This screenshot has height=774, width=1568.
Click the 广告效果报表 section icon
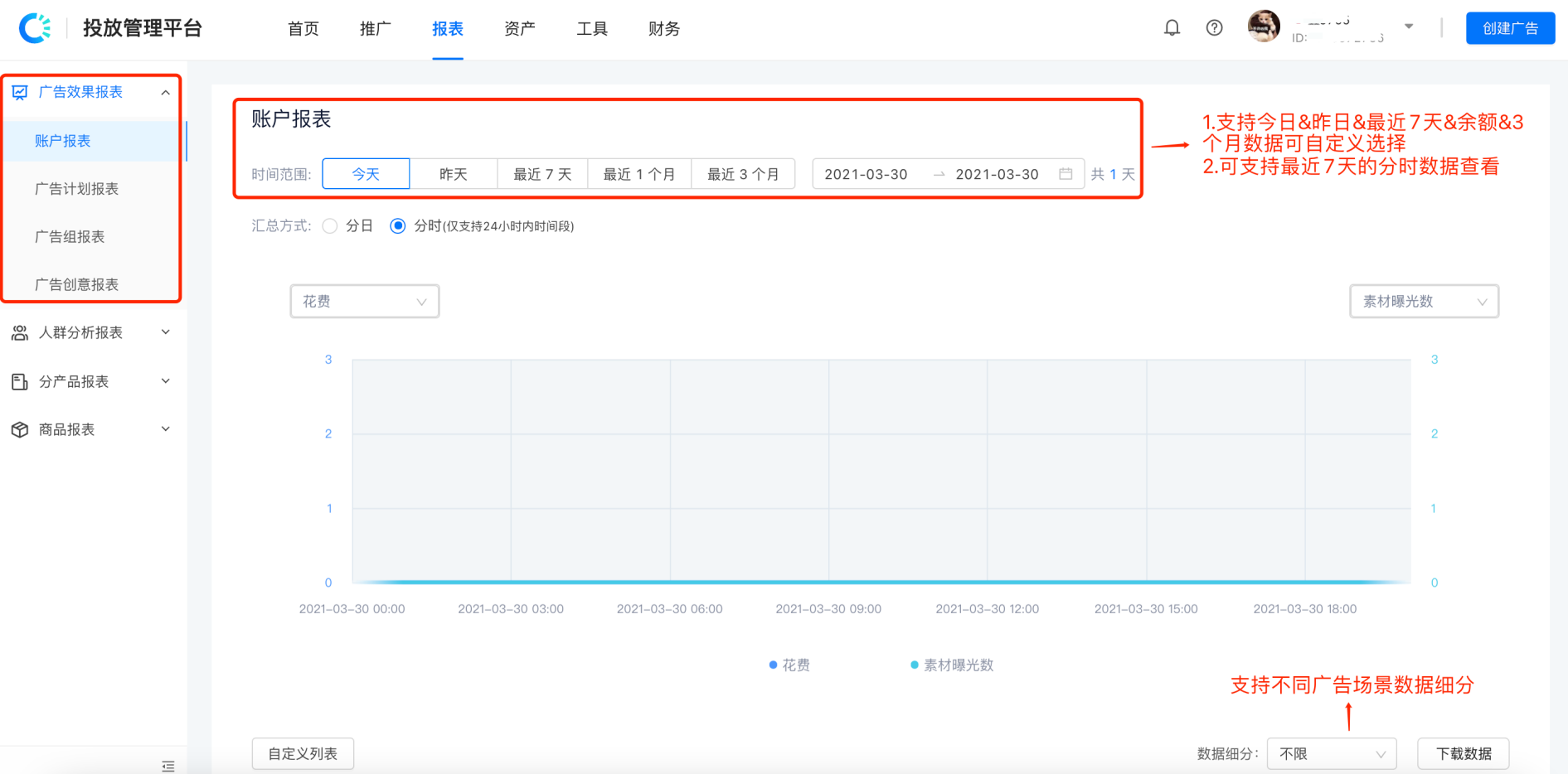20,92
